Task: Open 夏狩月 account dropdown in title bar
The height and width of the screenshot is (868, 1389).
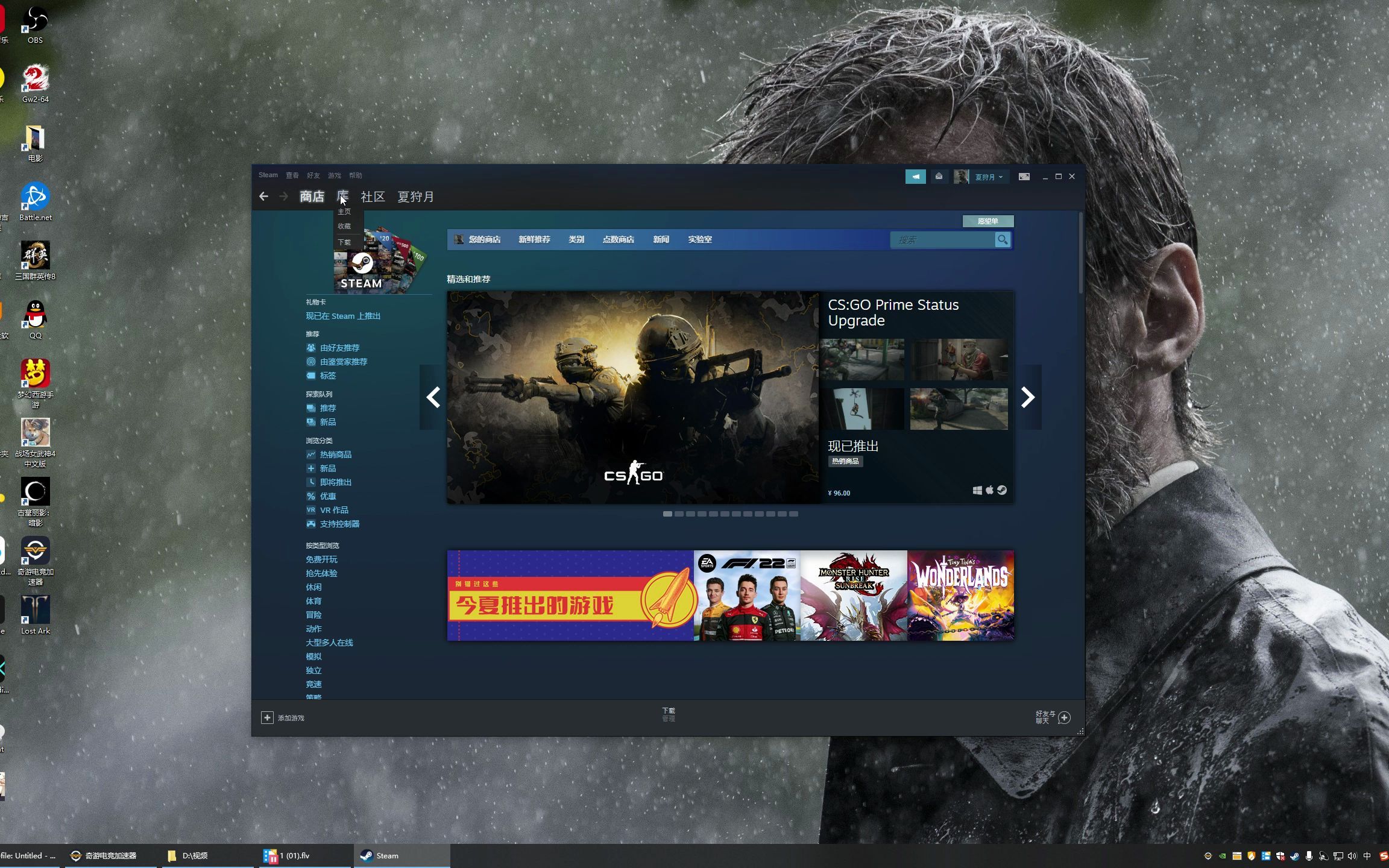Action: coord(989,177)
